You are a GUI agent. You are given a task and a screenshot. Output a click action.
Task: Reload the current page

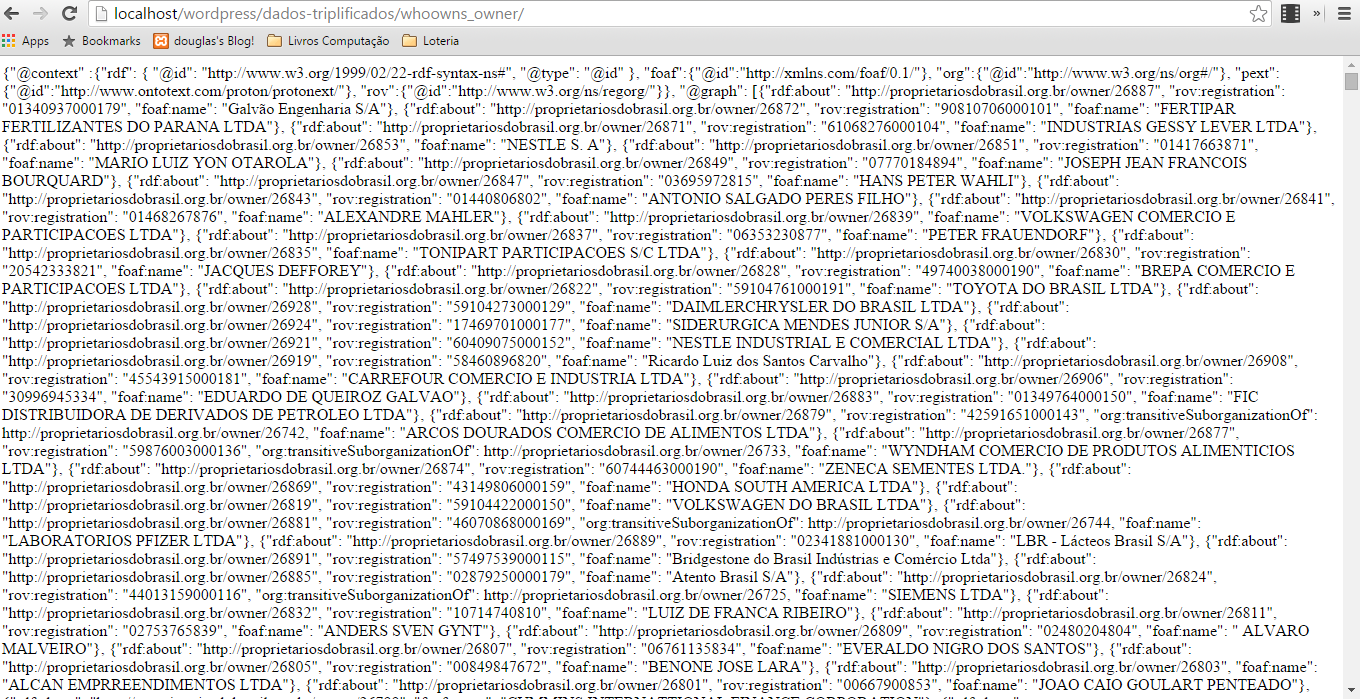(69, 14)
